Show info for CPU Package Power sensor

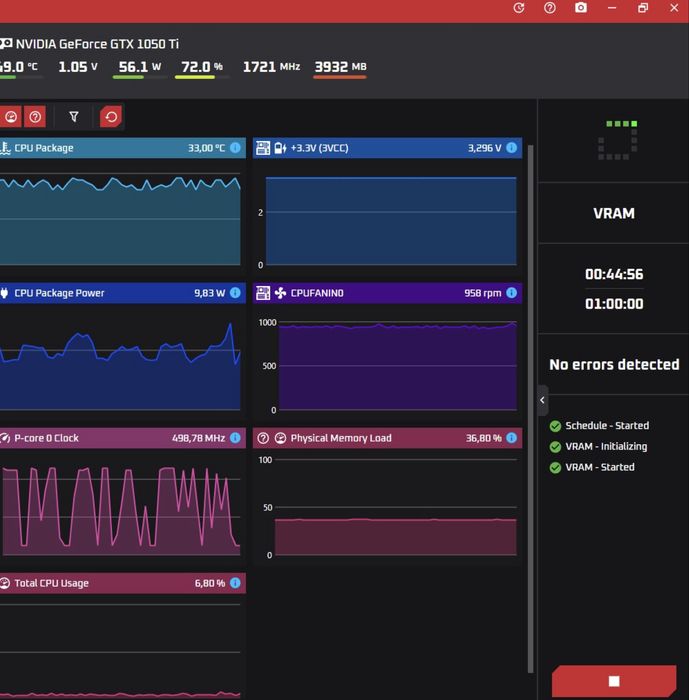(x=235, y=293)
